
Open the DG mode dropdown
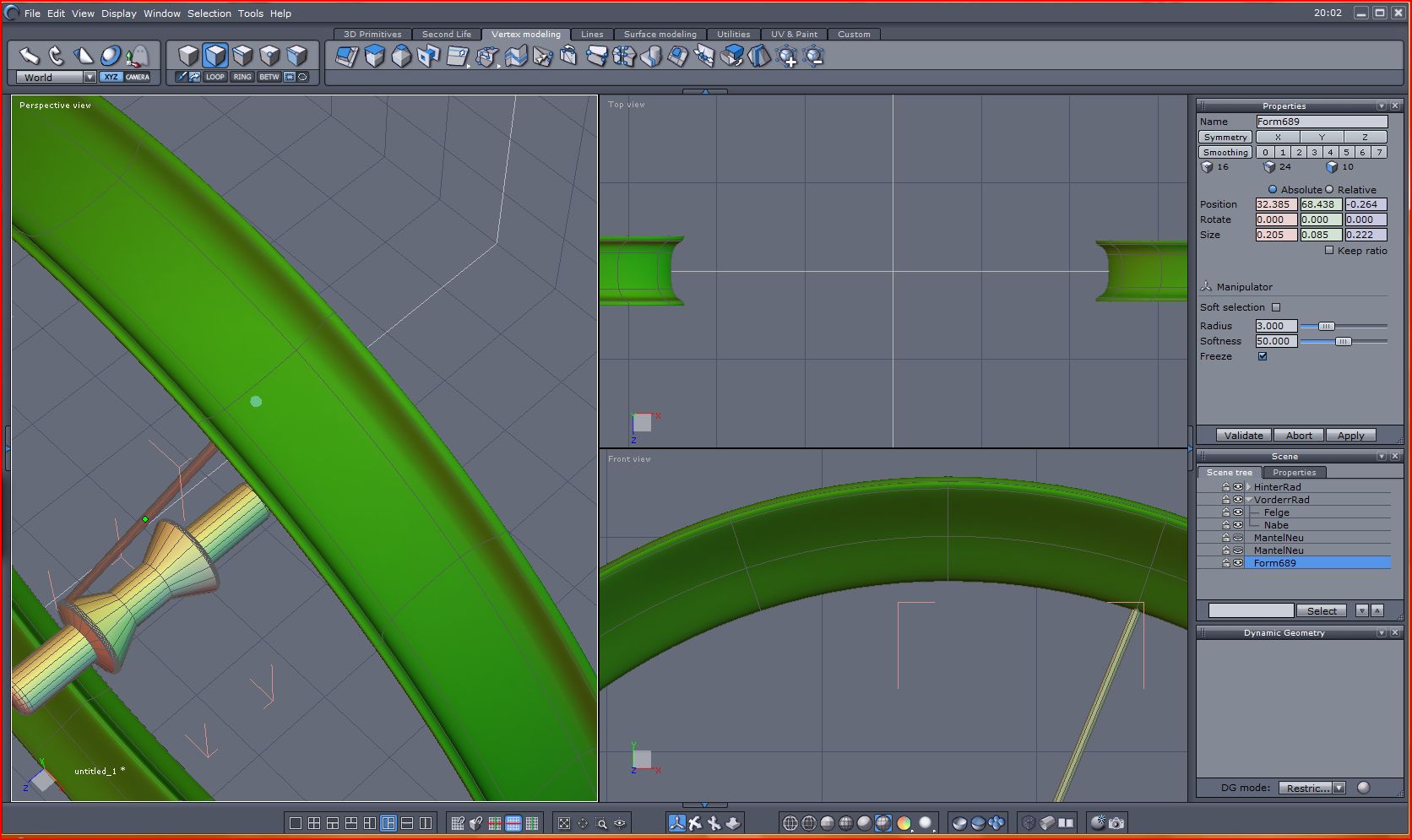click(x=1339, y=788)
